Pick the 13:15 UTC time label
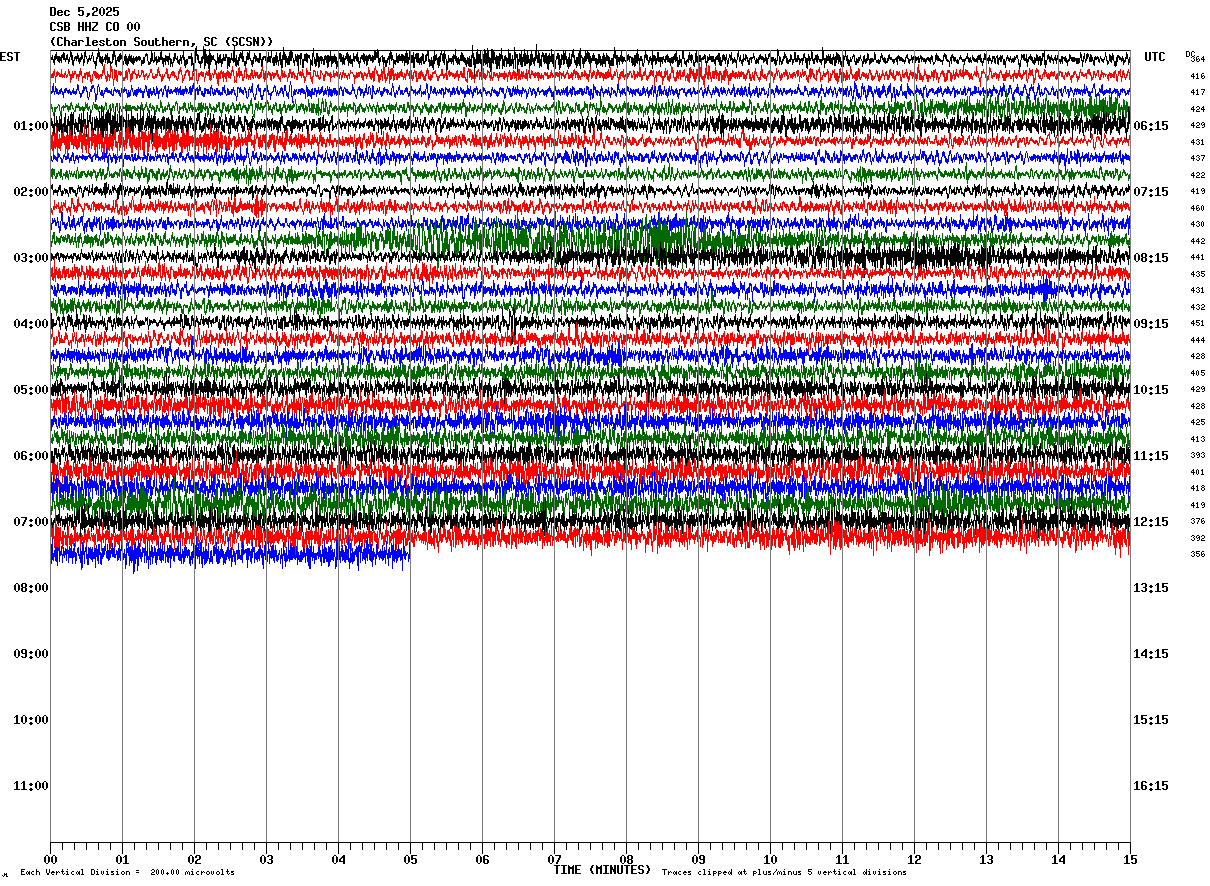 (x=1151, y=588)
